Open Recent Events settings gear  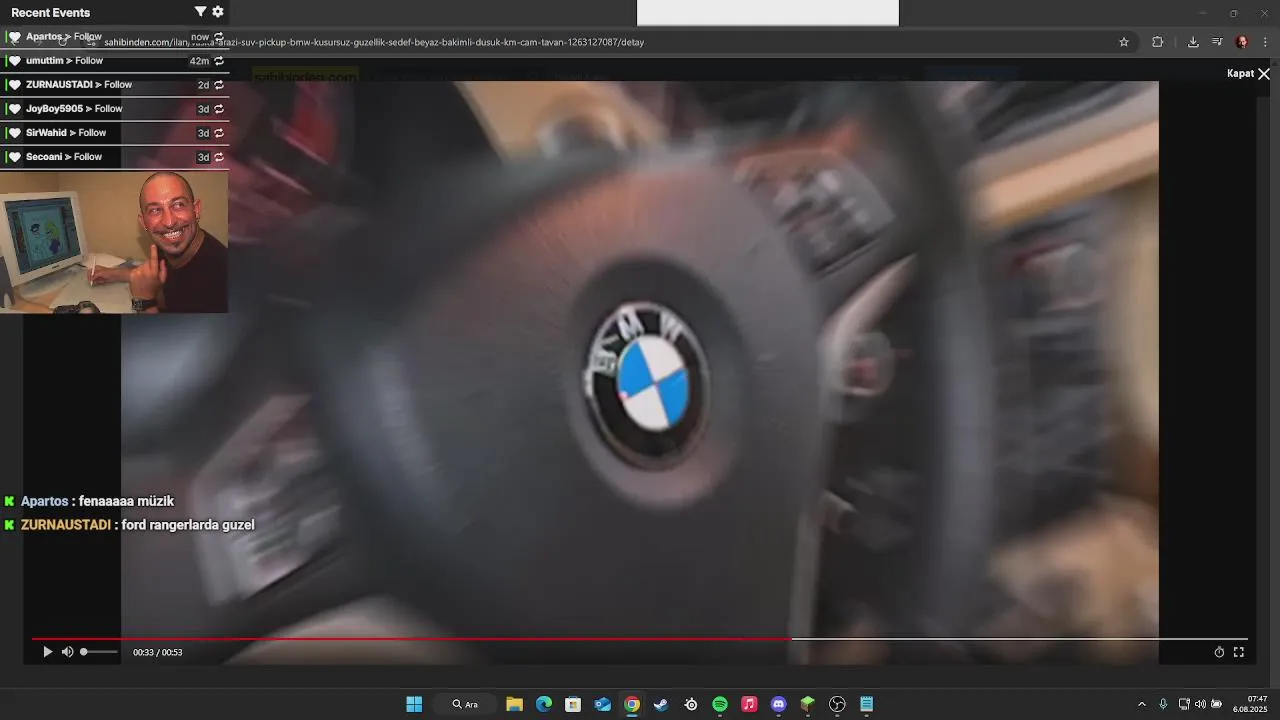coord(218,12)
